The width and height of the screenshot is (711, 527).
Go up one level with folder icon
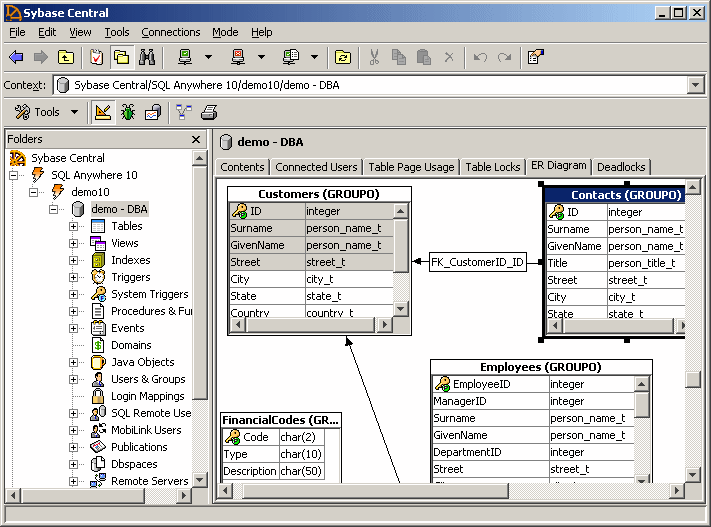click(x=66, y=57)
